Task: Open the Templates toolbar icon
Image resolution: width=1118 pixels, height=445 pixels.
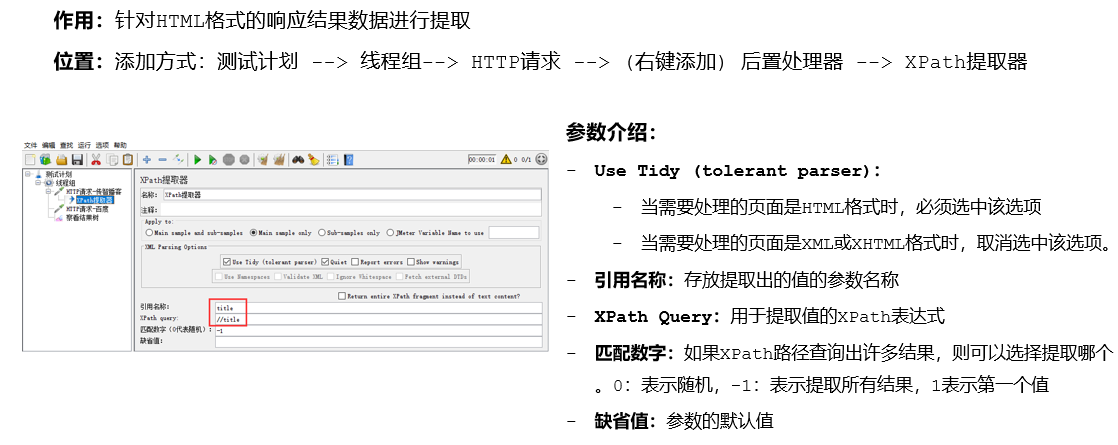Action: 45,160
